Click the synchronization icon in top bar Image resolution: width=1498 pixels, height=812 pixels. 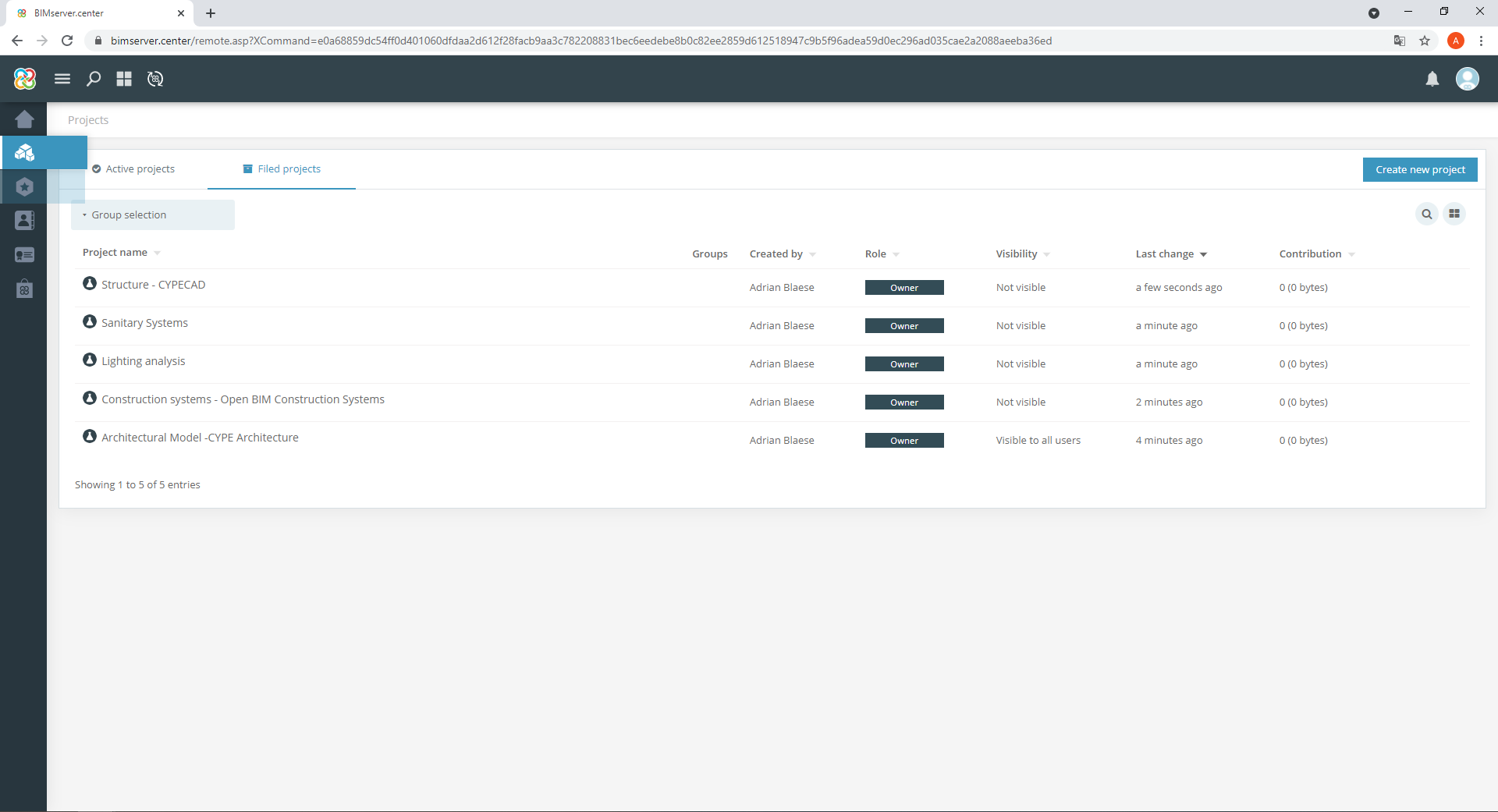click(155, 79)
